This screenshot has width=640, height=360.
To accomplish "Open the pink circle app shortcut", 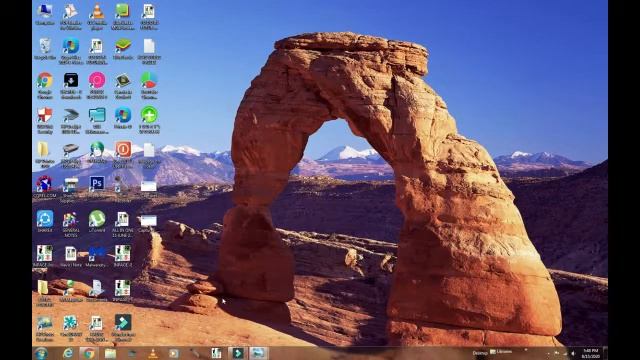I will [x=97, y=86].
